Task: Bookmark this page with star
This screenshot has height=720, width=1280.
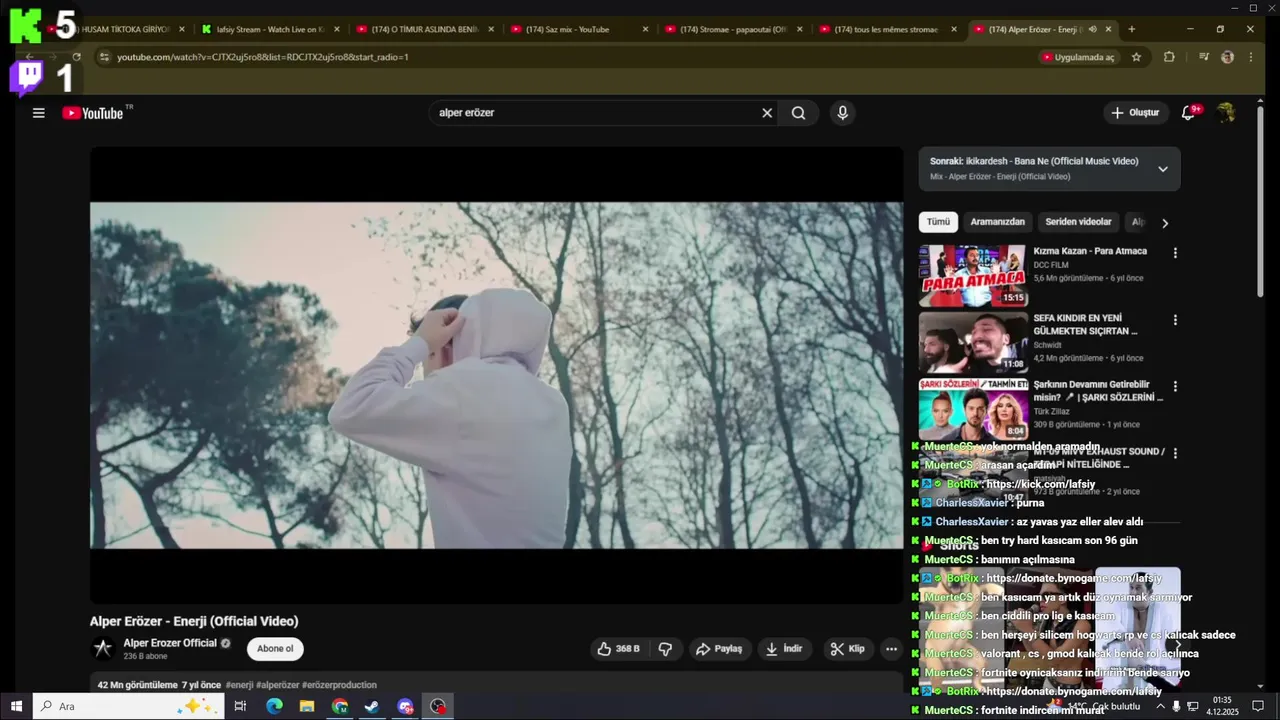Action: (1136, 58)
